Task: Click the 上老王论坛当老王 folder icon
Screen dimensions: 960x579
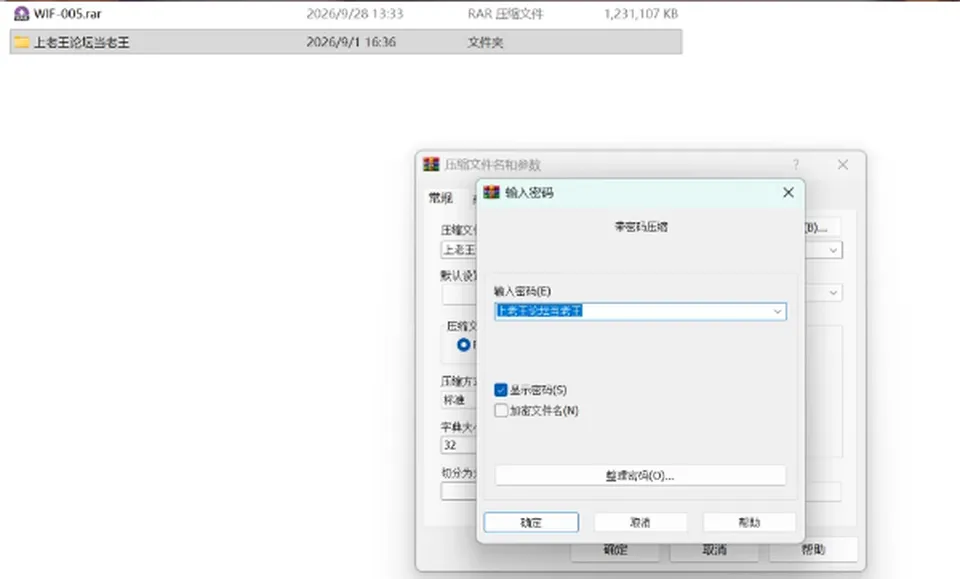Action: pos(21,42)
